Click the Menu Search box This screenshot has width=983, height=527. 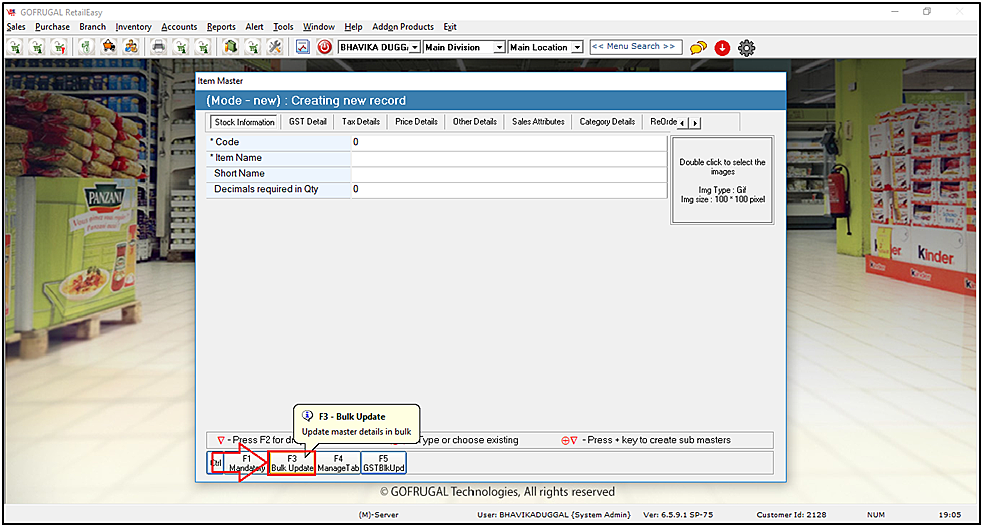pyautogui.click(x=636, y=47)
